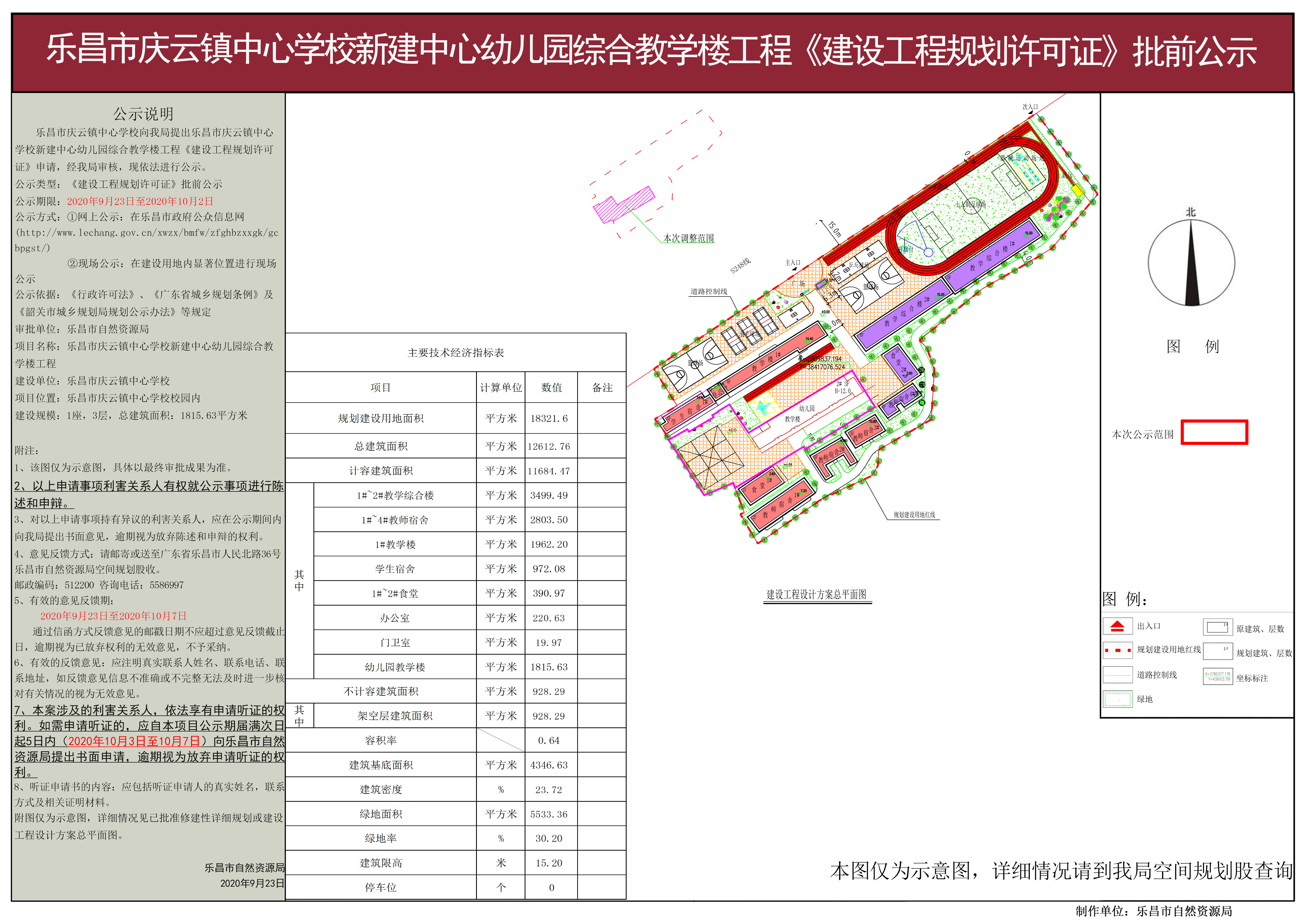Click the 建设工程设计方案总平面图 caption
This screenshot has height=924, width=1306.
tap(816, 595)
